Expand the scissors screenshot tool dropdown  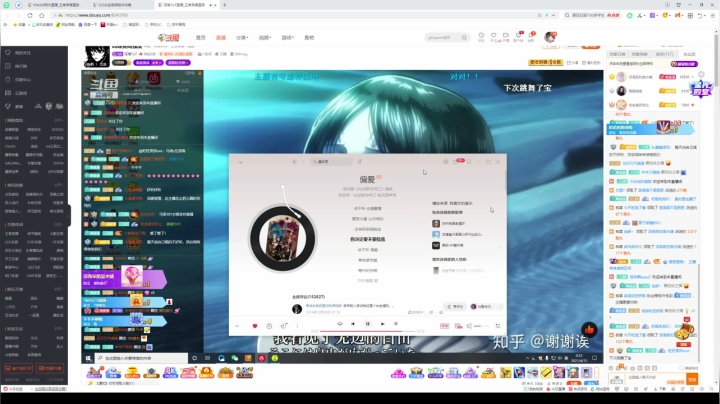pyautogui.click(x=645, y=16)
